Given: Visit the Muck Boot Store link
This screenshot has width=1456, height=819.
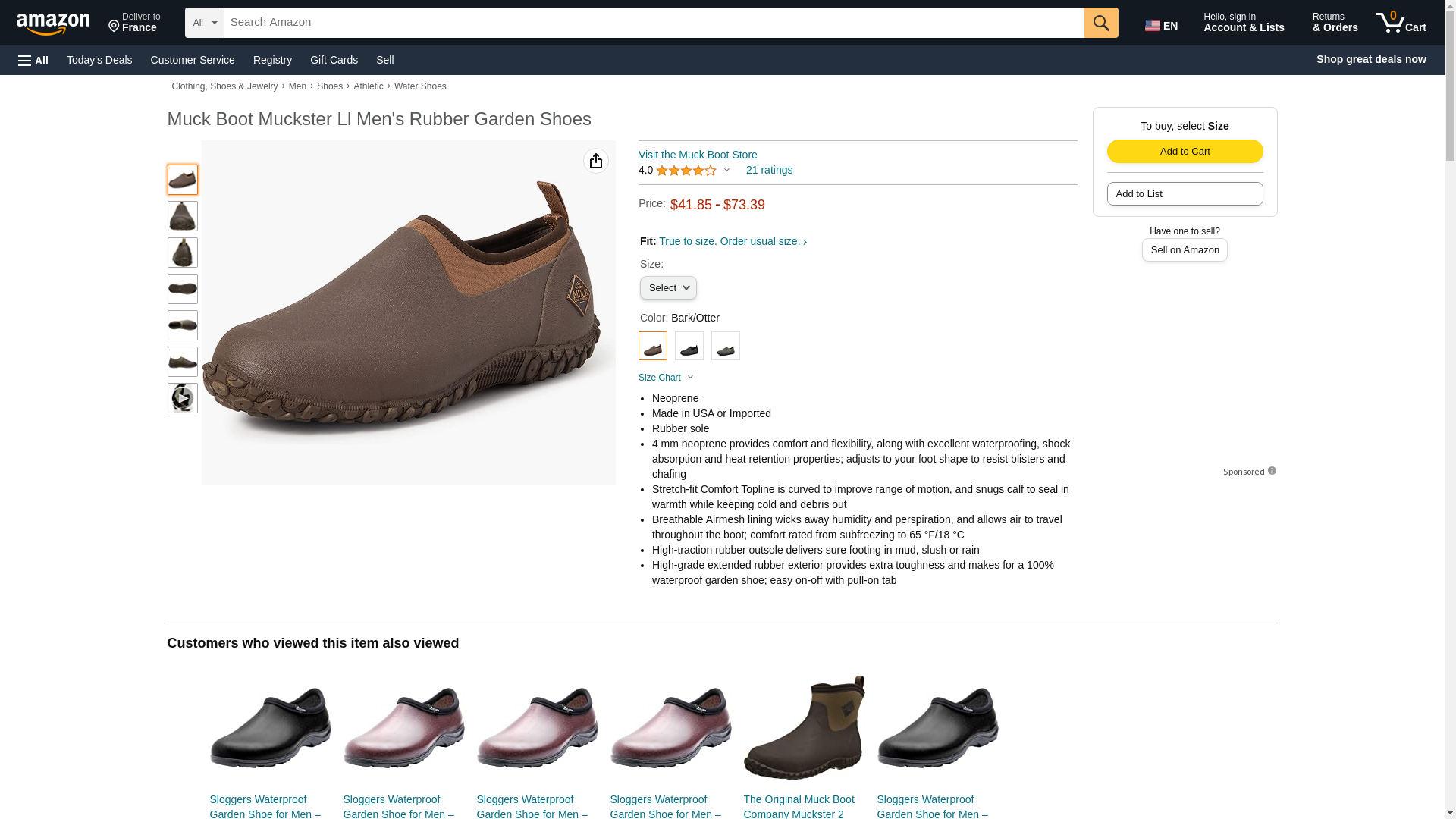Looking at the screenshot, I should pyautogui.click(x=698, y=155).
